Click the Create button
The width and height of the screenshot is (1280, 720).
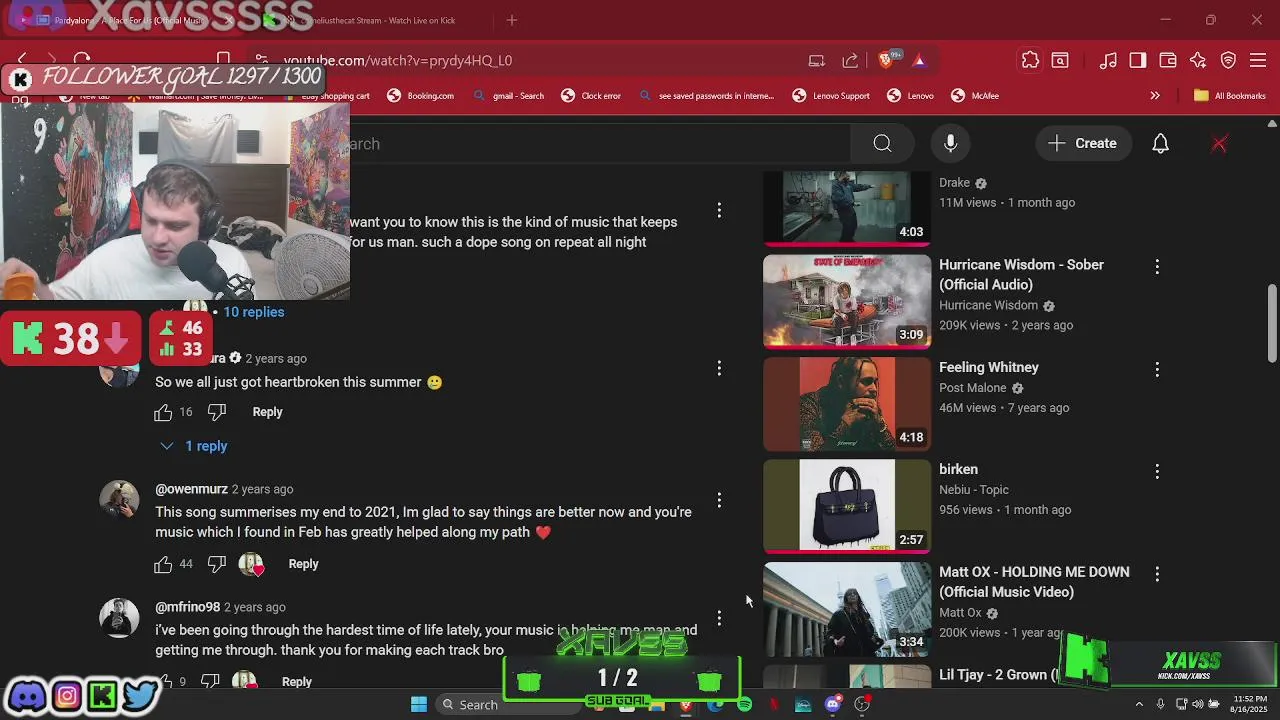pyautogui.click(x=1082, y=144)
